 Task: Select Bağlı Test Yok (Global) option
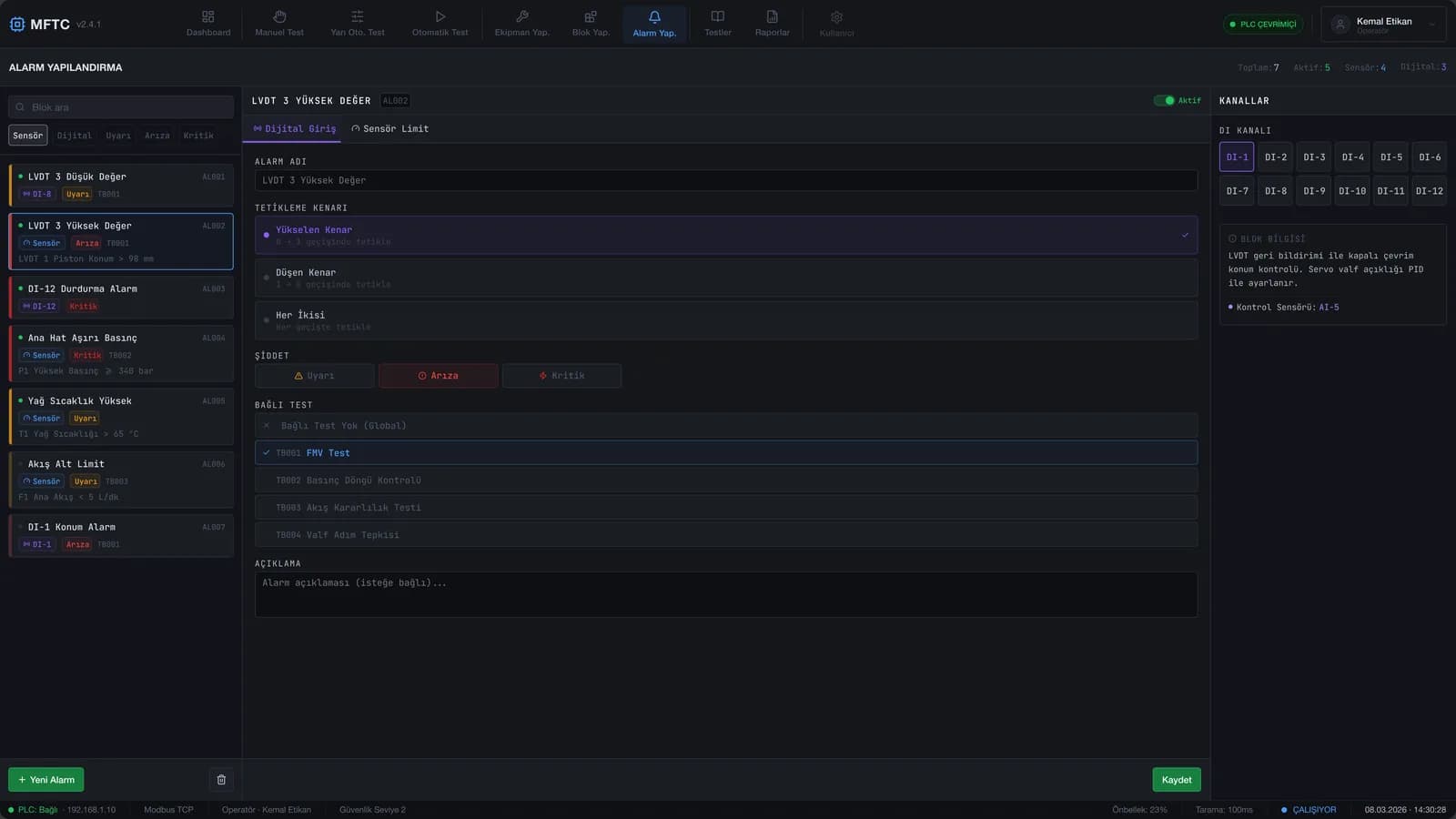coord(726,426)
